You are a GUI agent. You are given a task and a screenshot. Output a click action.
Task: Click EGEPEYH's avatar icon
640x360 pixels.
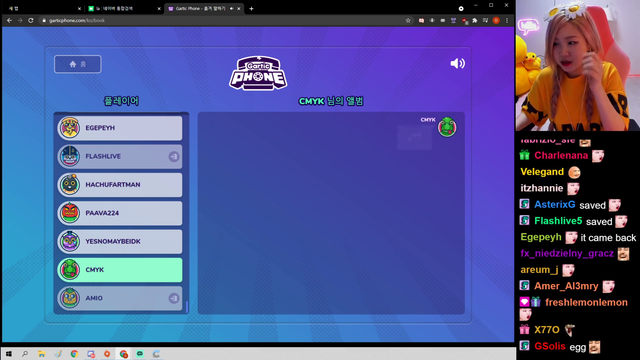pyautogui.click(x=70, y=128)
